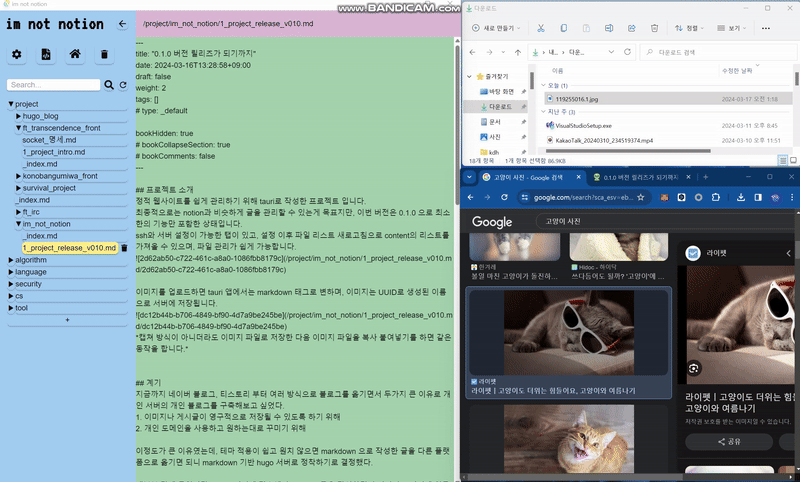
Task: Click the markdown file icon button
Action: [46, 54]
